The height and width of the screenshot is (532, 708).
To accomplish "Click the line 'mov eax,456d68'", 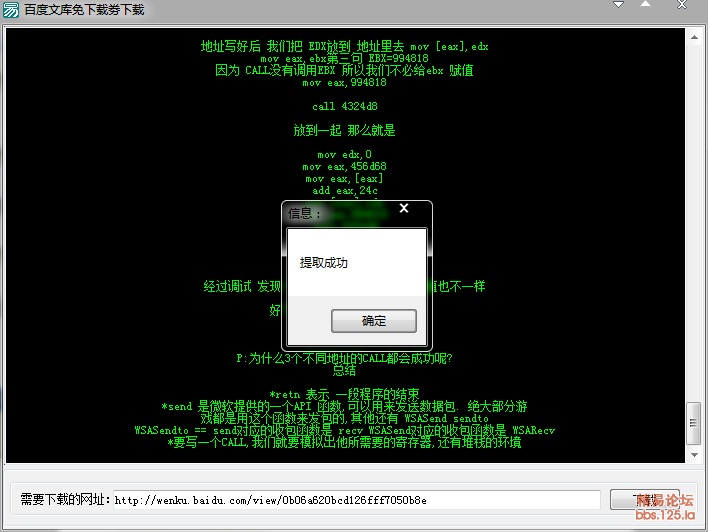I will pos(345,167).
